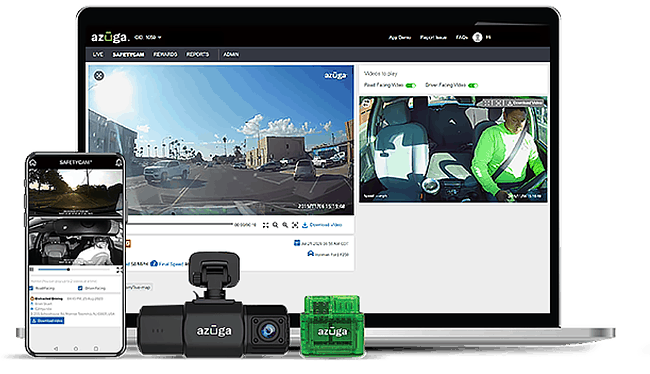Open the user profile avatar icon
The image size is (650, 374).
pyautogui.click(x=478, y=37)
